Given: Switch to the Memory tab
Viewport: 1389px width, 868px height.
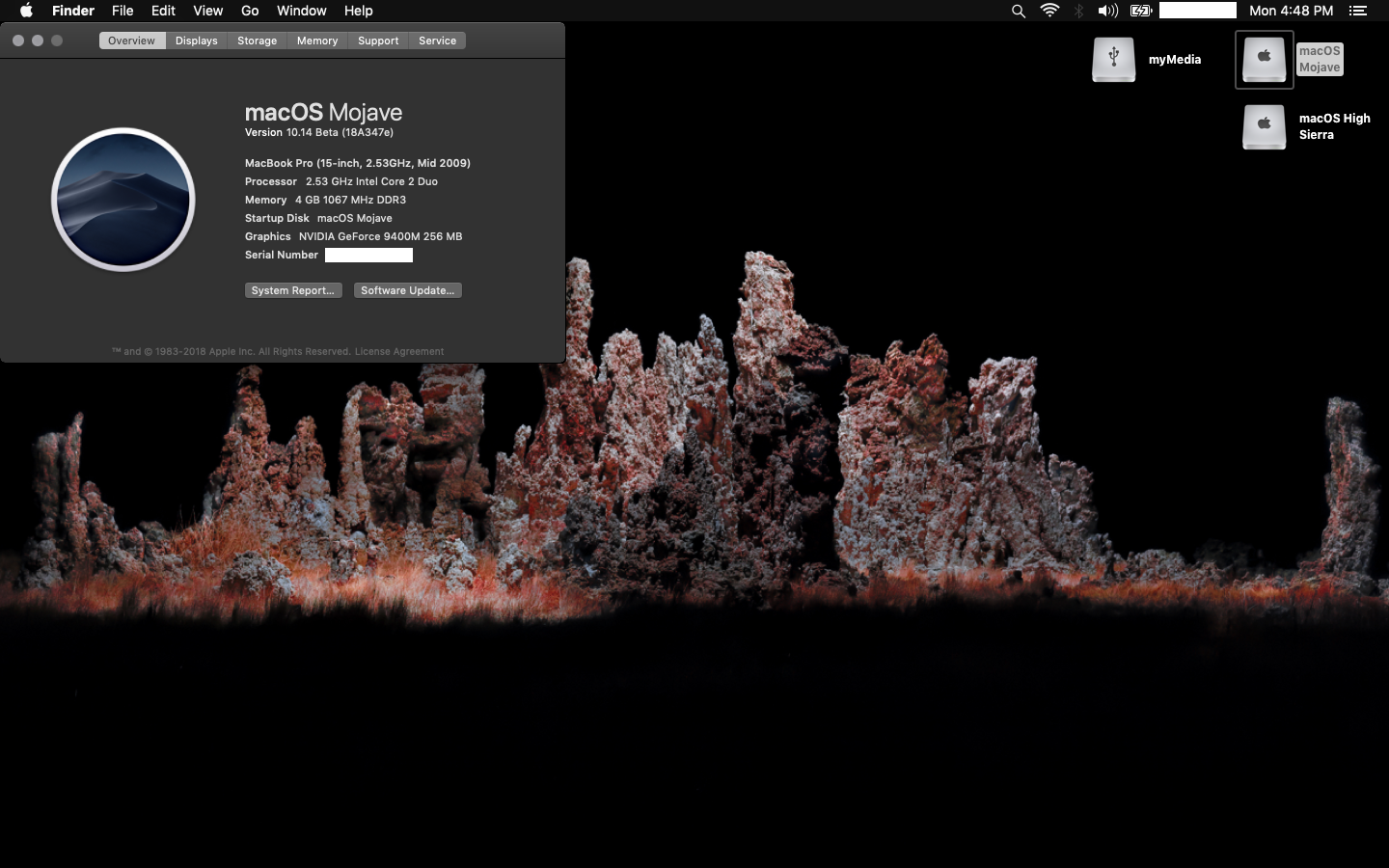Looking at the screenshot, I should click(x=317, y=41).
